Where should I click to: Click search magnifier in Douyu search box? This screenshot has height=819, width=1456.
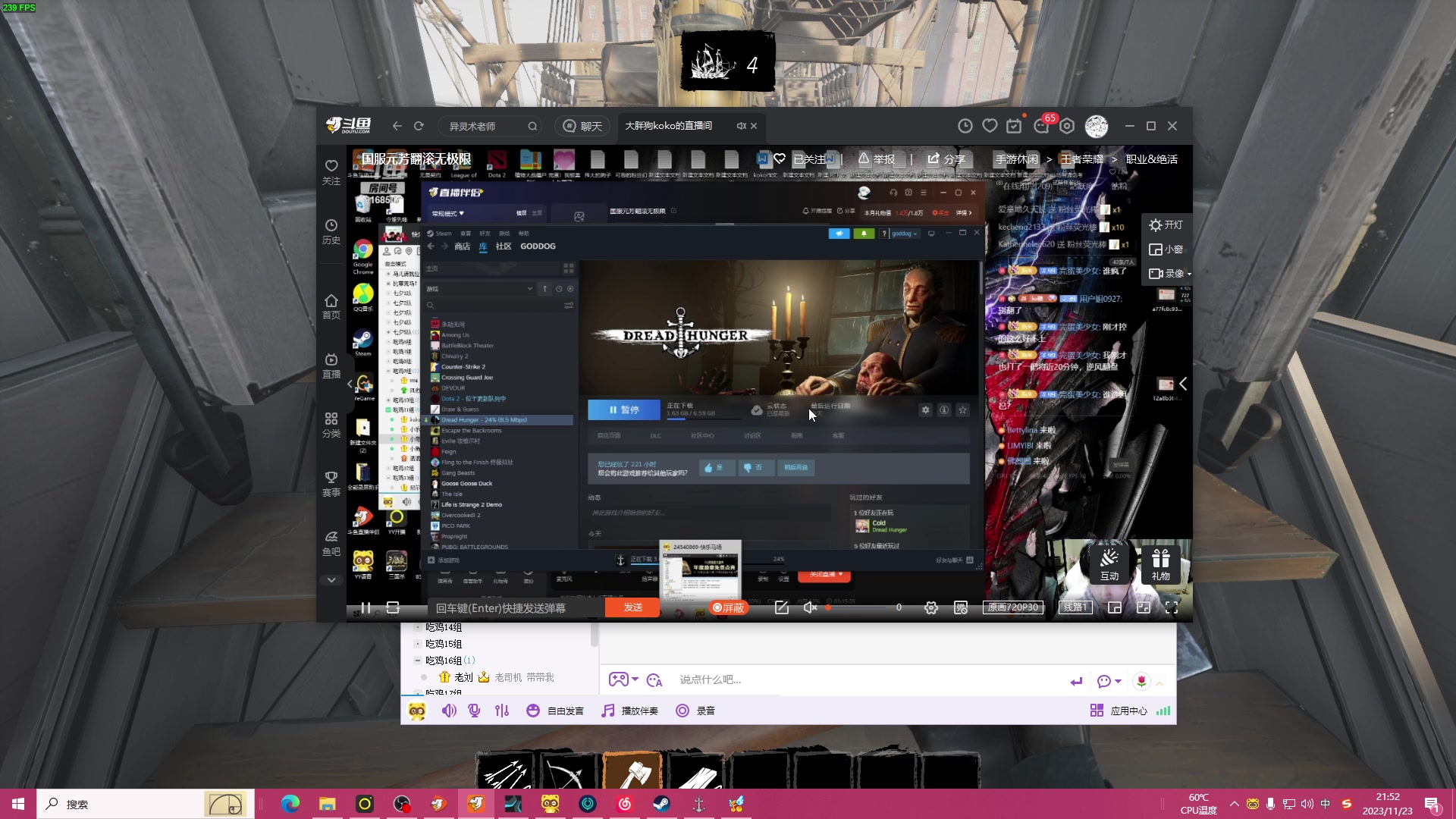pos(532,126)
